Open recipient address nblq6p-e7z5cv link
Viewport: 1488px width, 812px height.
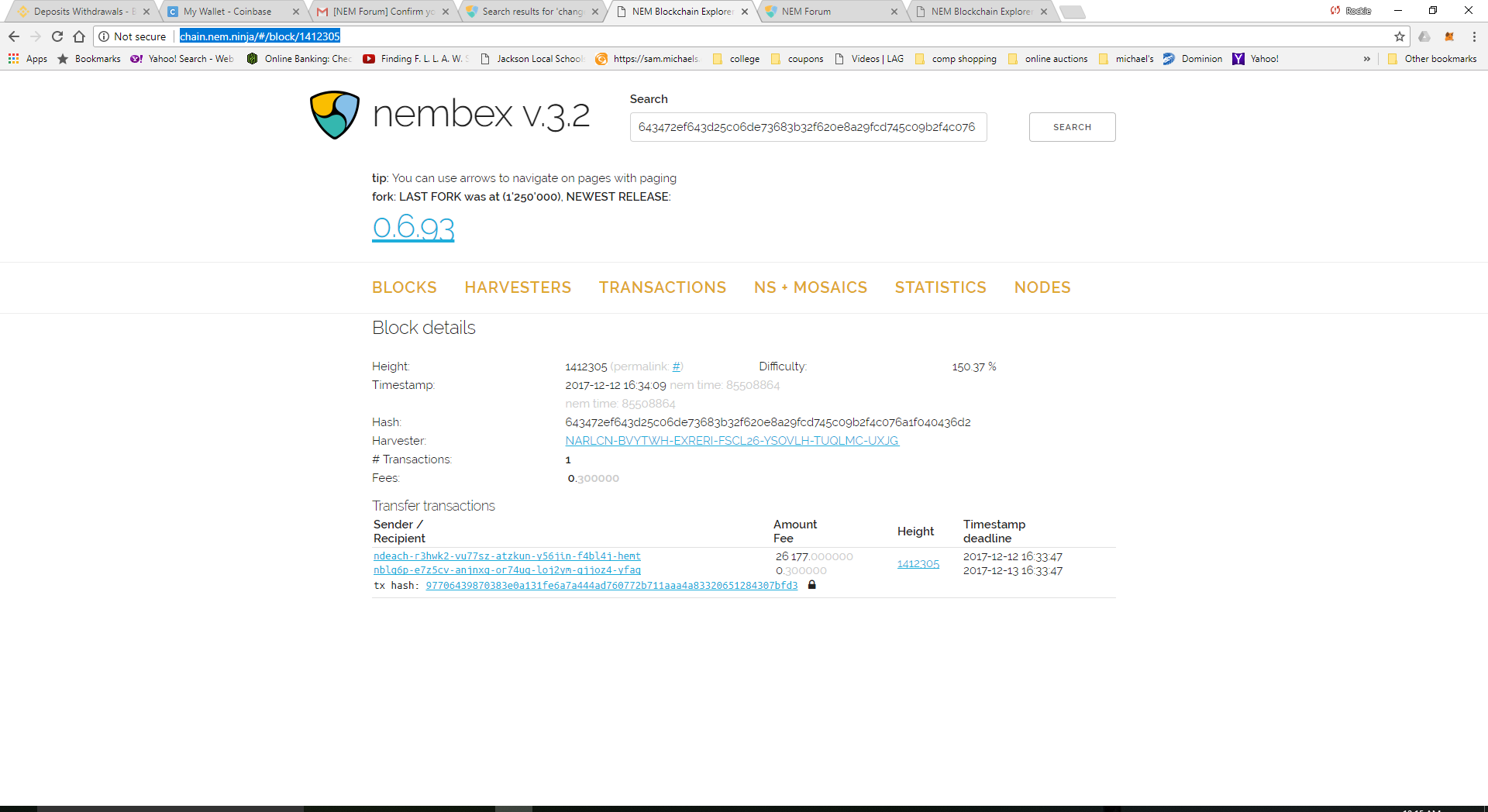coord(507,570)
